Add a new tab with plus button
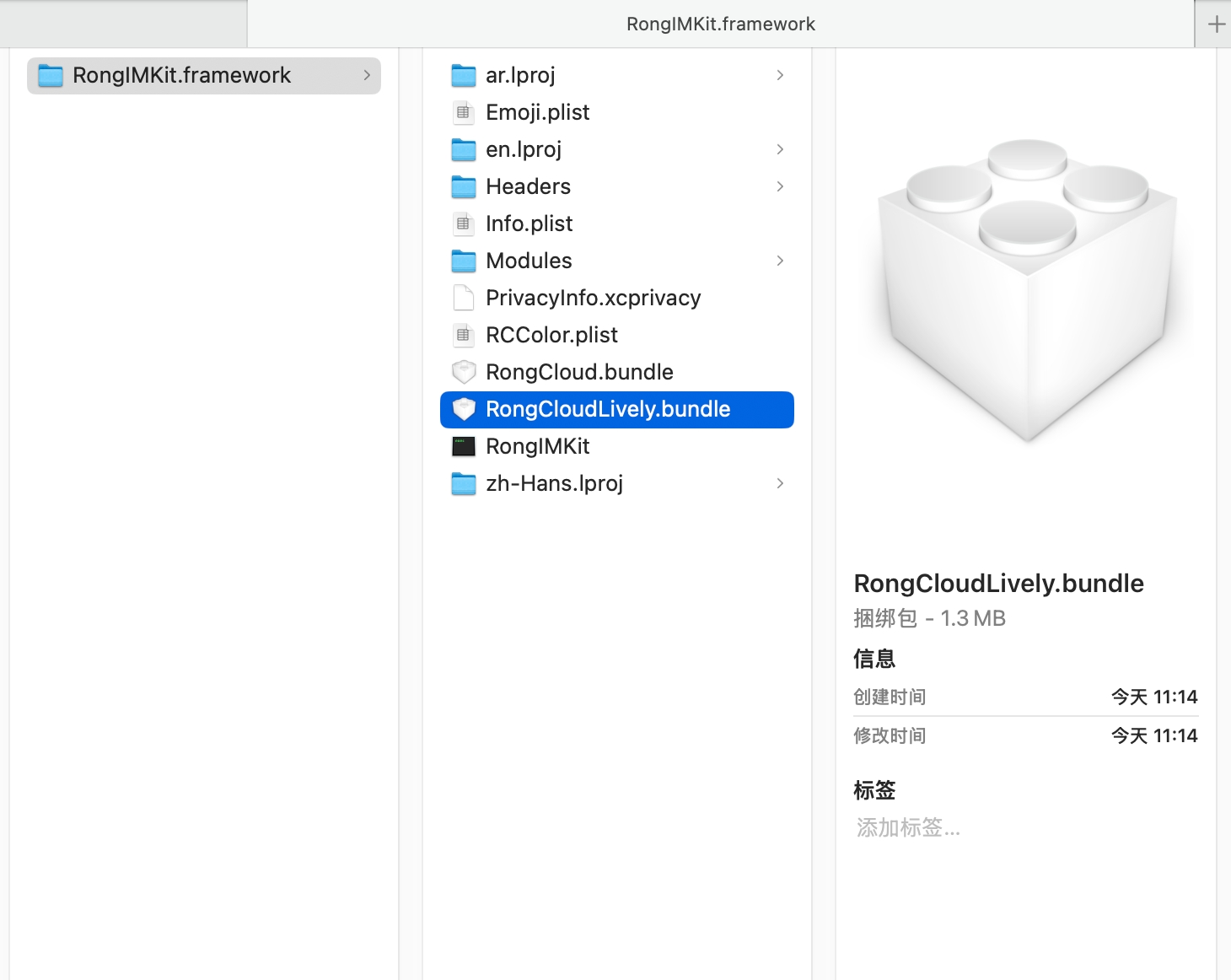The width and height of the screenshot is (1231, 980). pyautogui.click(x=1216, y=24)
